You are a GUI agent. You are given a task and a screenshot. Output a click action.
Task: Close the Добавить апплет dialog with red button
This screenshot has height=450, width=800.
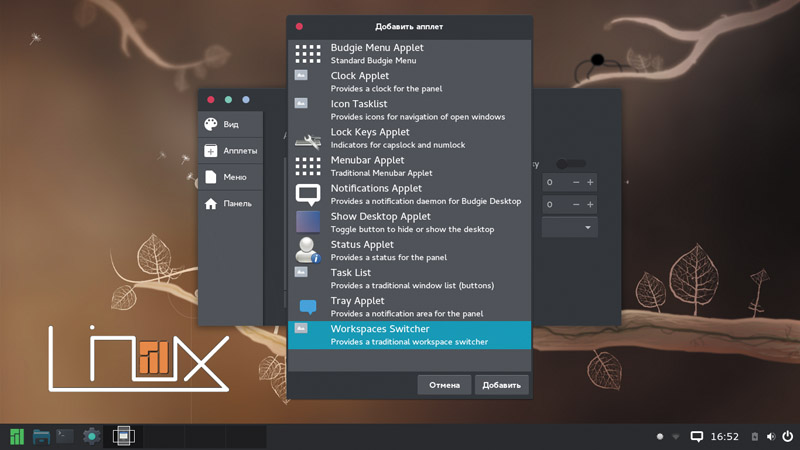[x=299, y=27]
